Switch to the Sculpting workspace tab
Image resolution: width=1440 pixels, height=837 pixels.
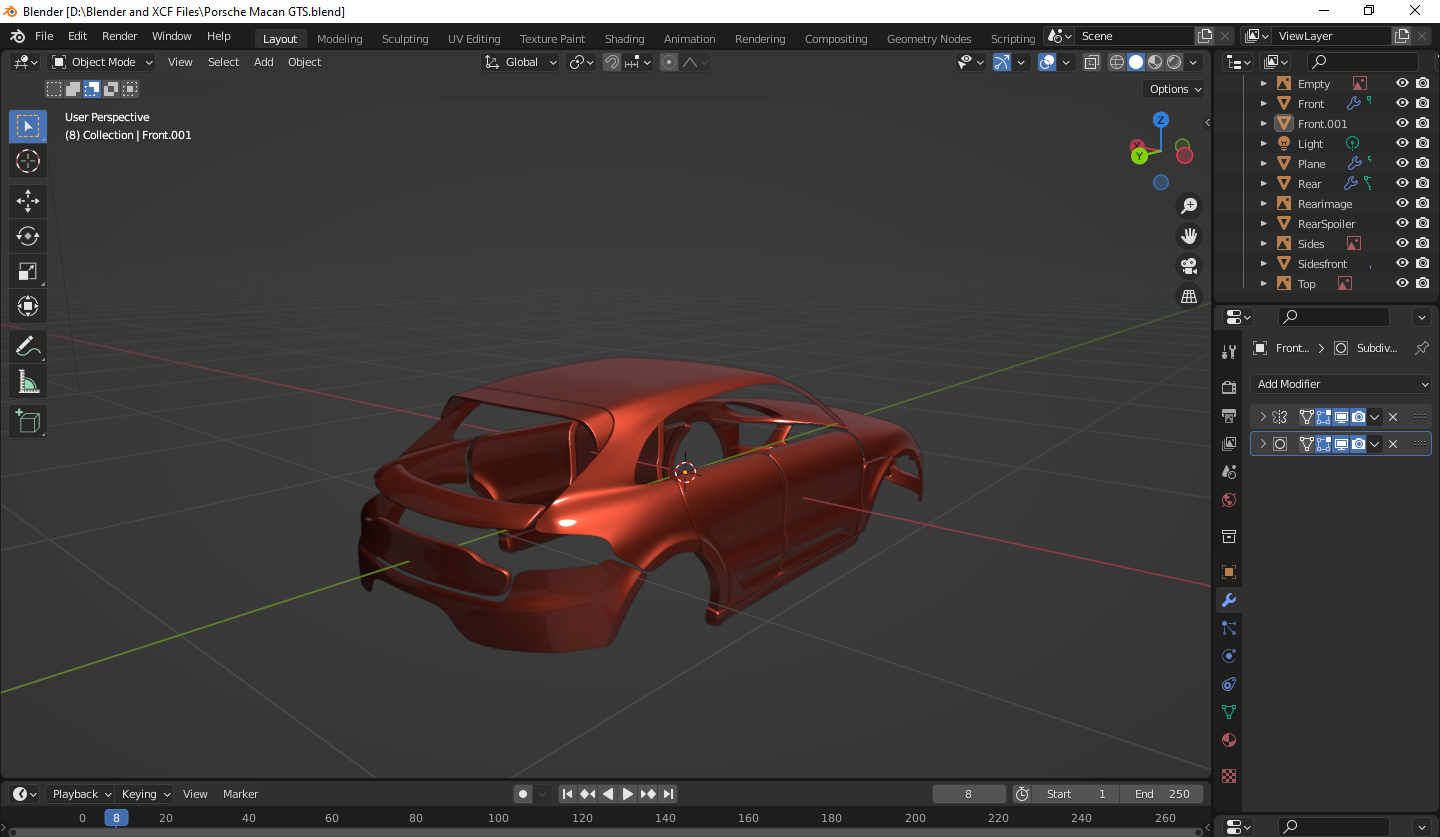pos(405,39)
